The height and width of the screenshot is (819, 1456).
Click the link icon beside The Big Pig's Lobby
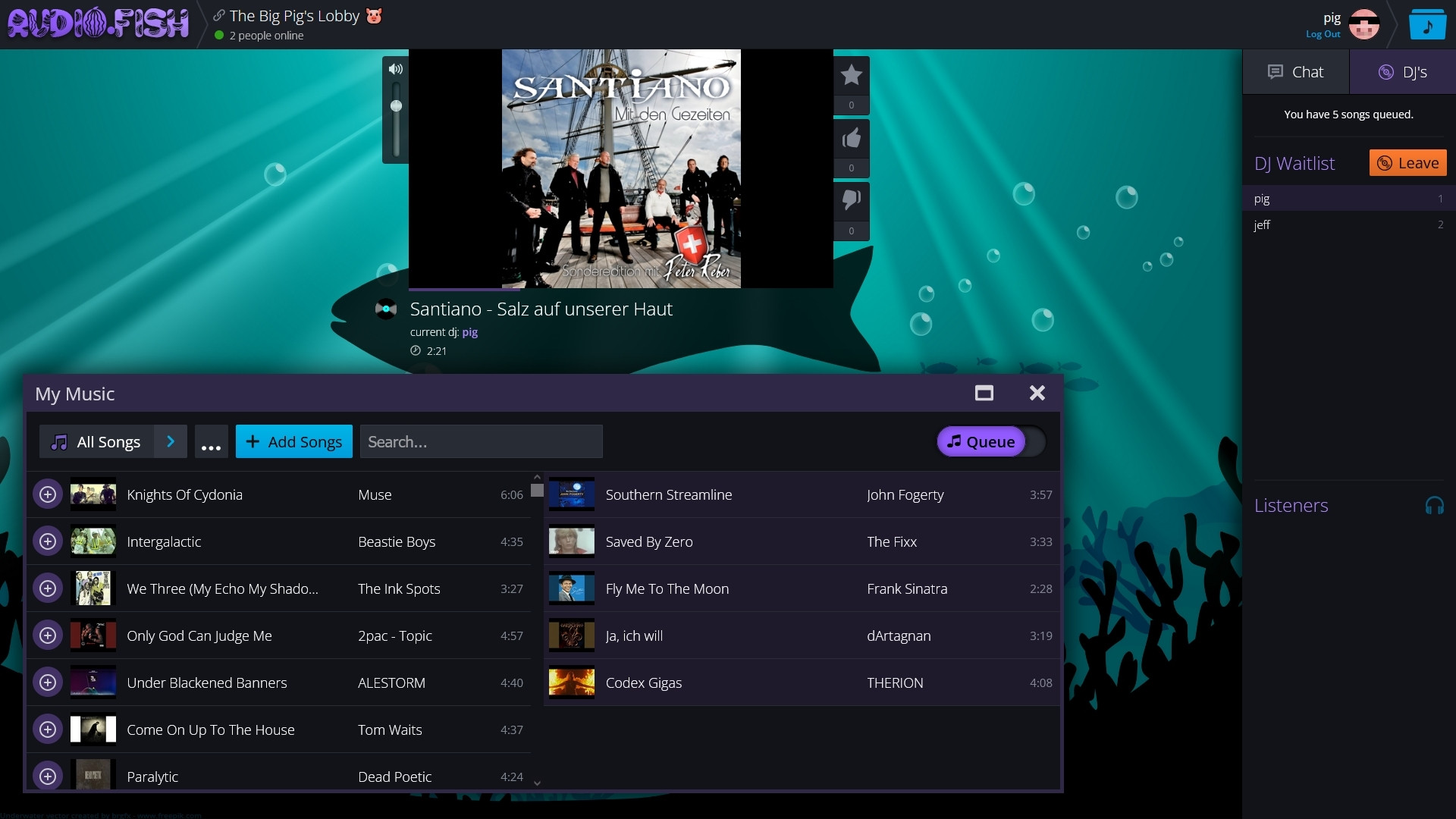pyautogui.click(x=218, y=14)
